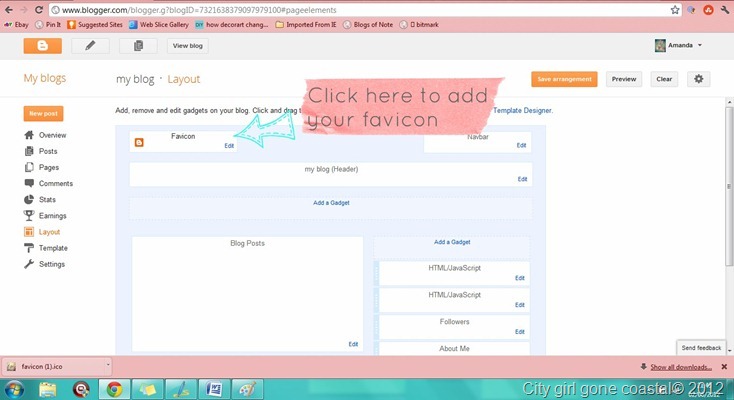The image size is (734, 400).
Task: Click the View blog button
Action: point(188,45)
